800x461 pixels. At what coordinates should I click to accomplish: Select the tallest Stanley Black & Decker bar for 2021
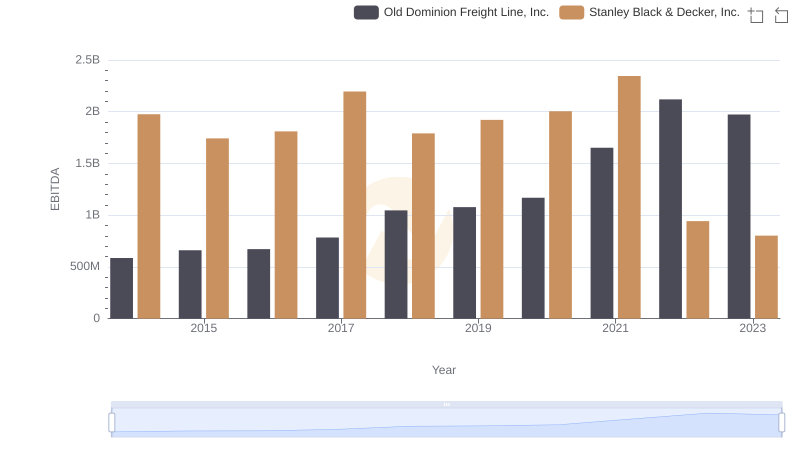click(x=629, y=197)
